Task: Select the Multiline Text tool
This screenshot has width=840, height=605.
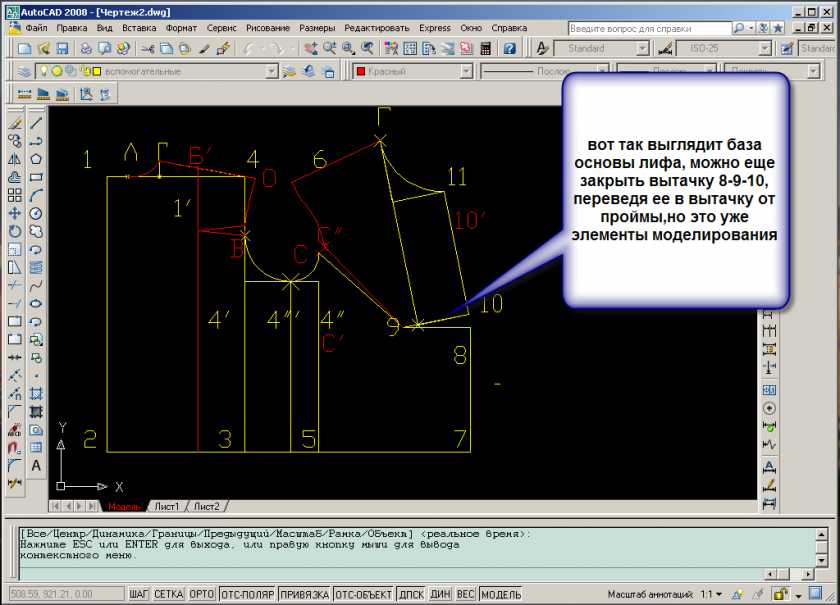Action: (36, 465)
